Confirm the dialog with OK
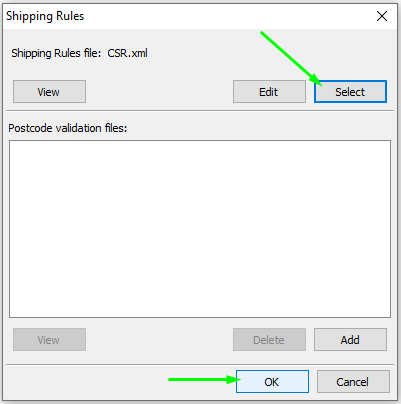Screen dimensions: 401x404 click(x=272, y=381)
